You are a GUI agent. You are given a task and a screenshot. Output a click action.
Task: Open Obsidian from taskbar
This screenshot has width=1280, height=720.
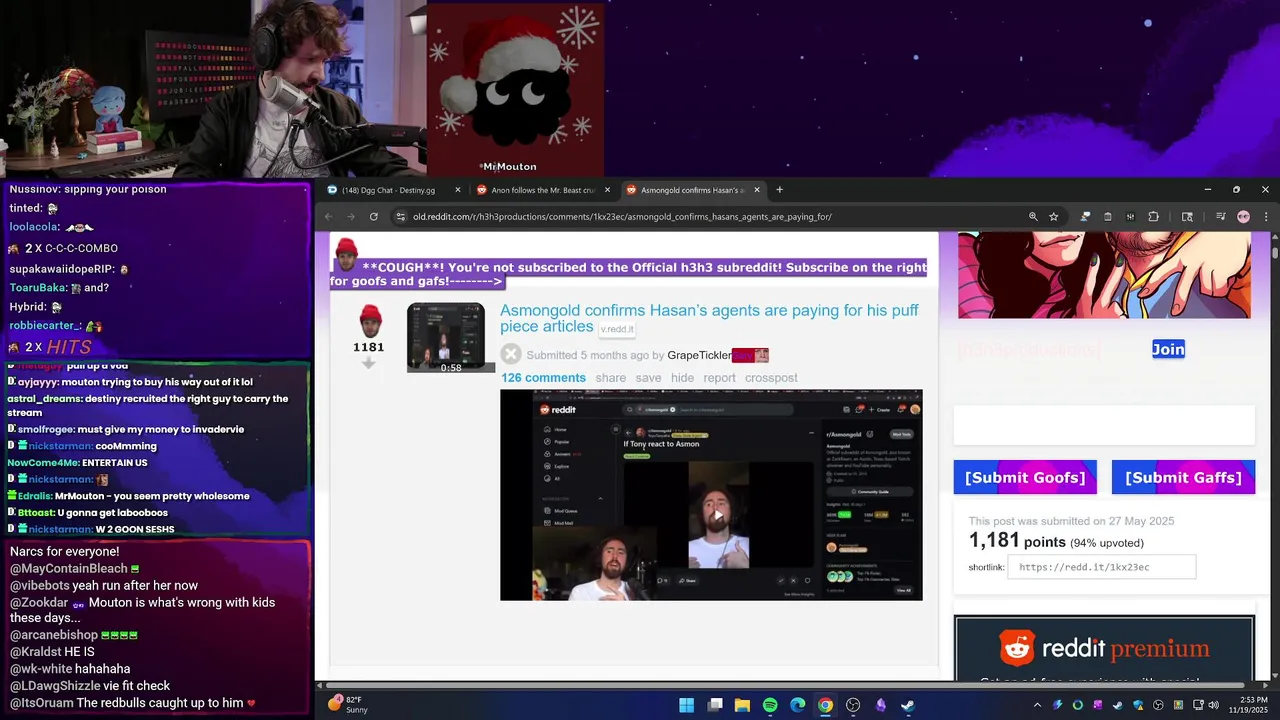[880, 705]
